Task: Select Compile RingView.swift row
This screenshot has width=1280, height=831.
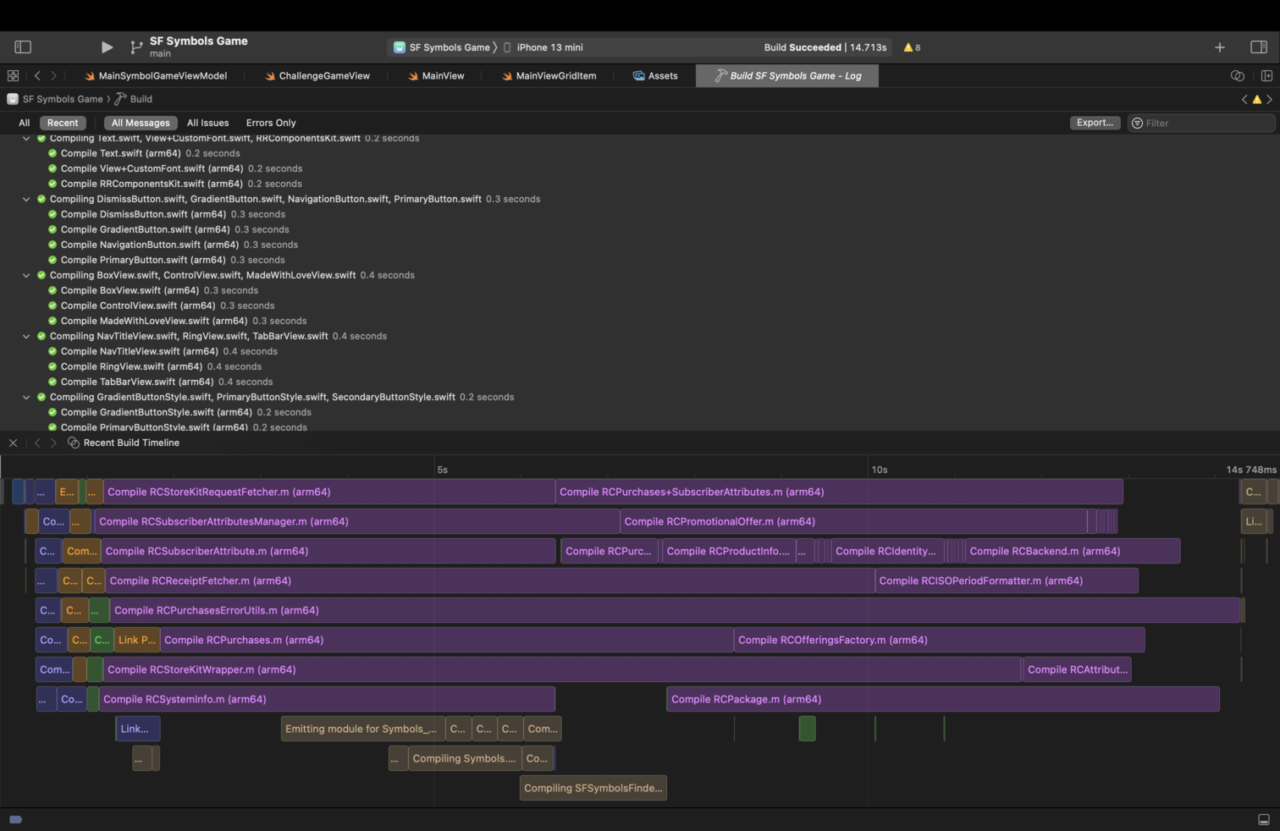Action: (x=640, y=366)
